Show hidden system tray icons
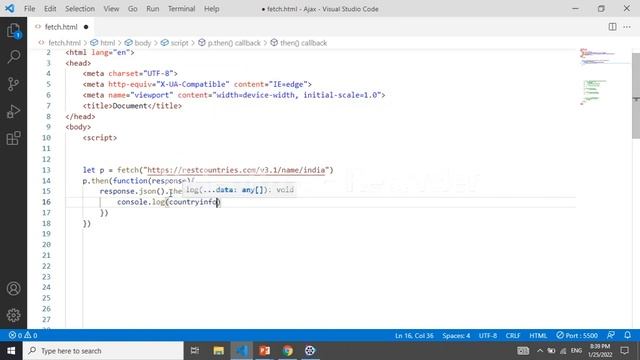The width and height of the screenshot is (640, 360). click(540, 351)
